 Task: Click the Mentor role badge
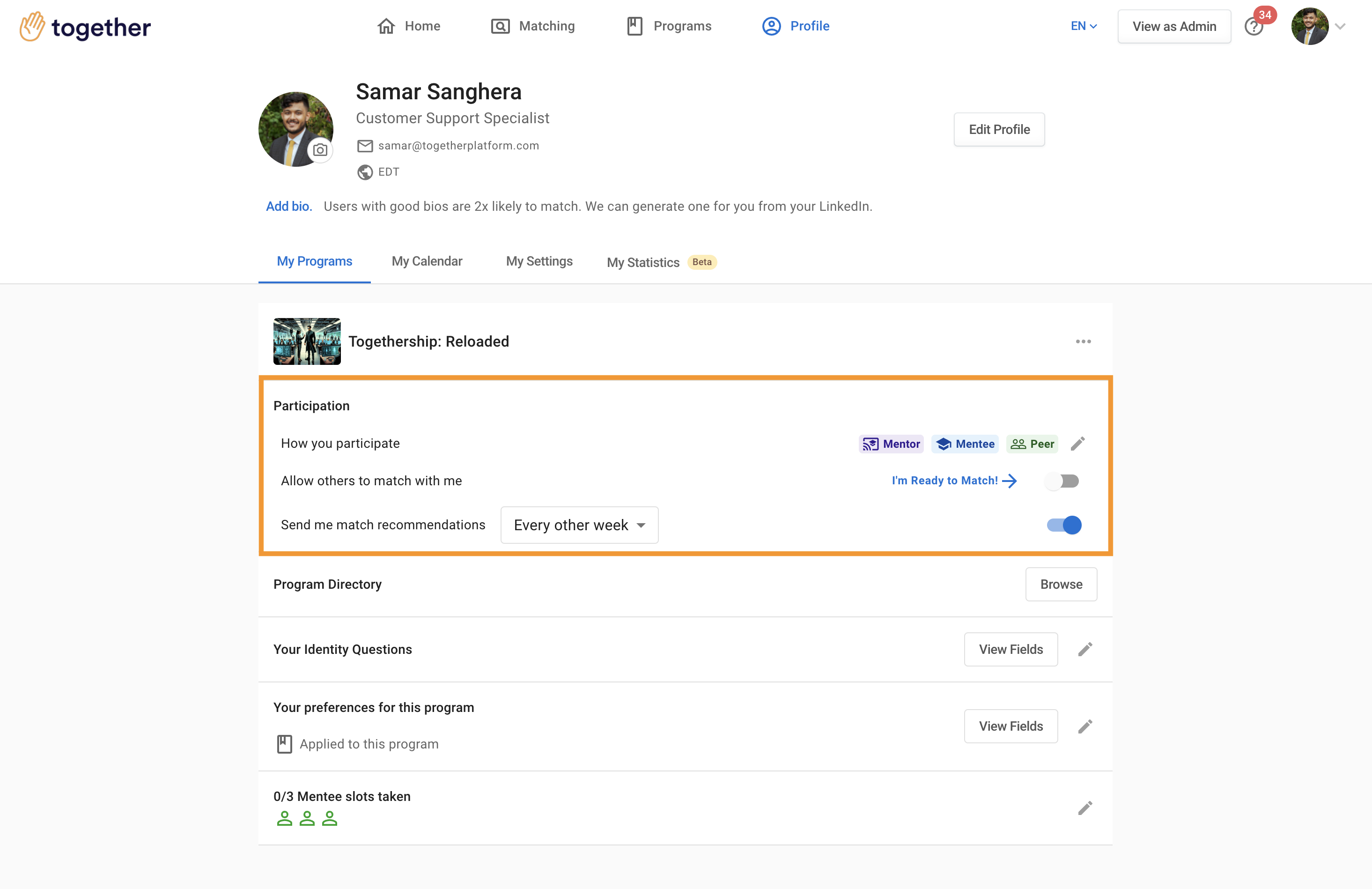coord(891,444)
